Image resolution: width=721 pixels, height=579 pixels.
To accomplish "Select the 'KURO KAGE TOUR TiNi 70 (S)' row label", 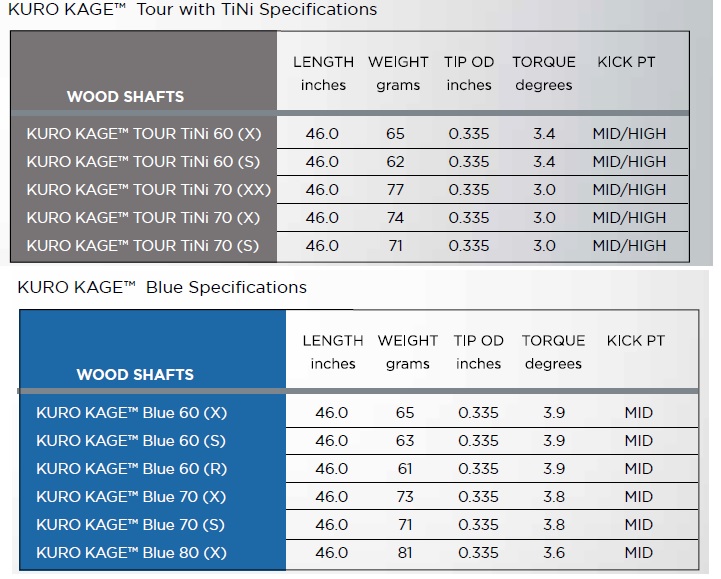I will click(143, 246).
